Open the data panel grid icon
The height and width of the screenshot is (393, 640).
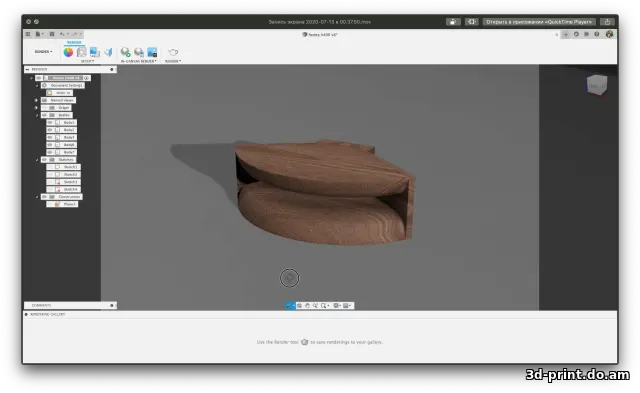point(28,34)
